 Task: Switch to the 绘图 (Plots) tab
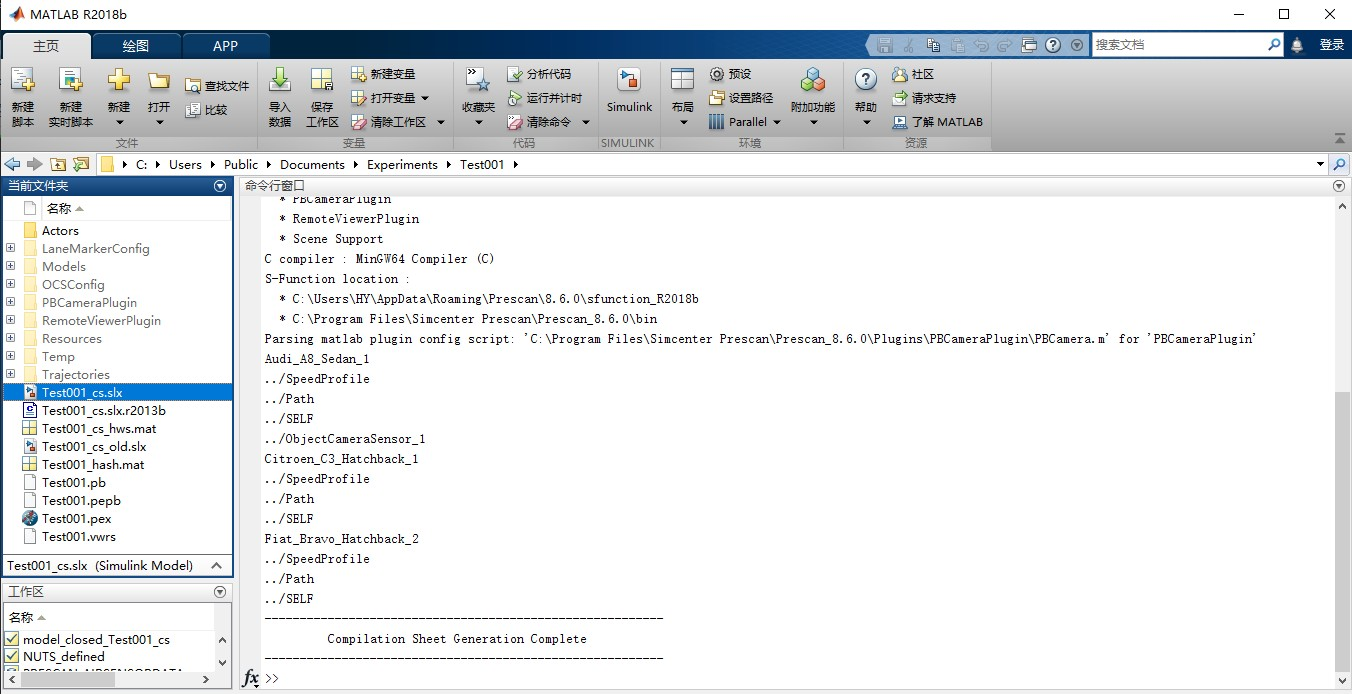[135, 45]
